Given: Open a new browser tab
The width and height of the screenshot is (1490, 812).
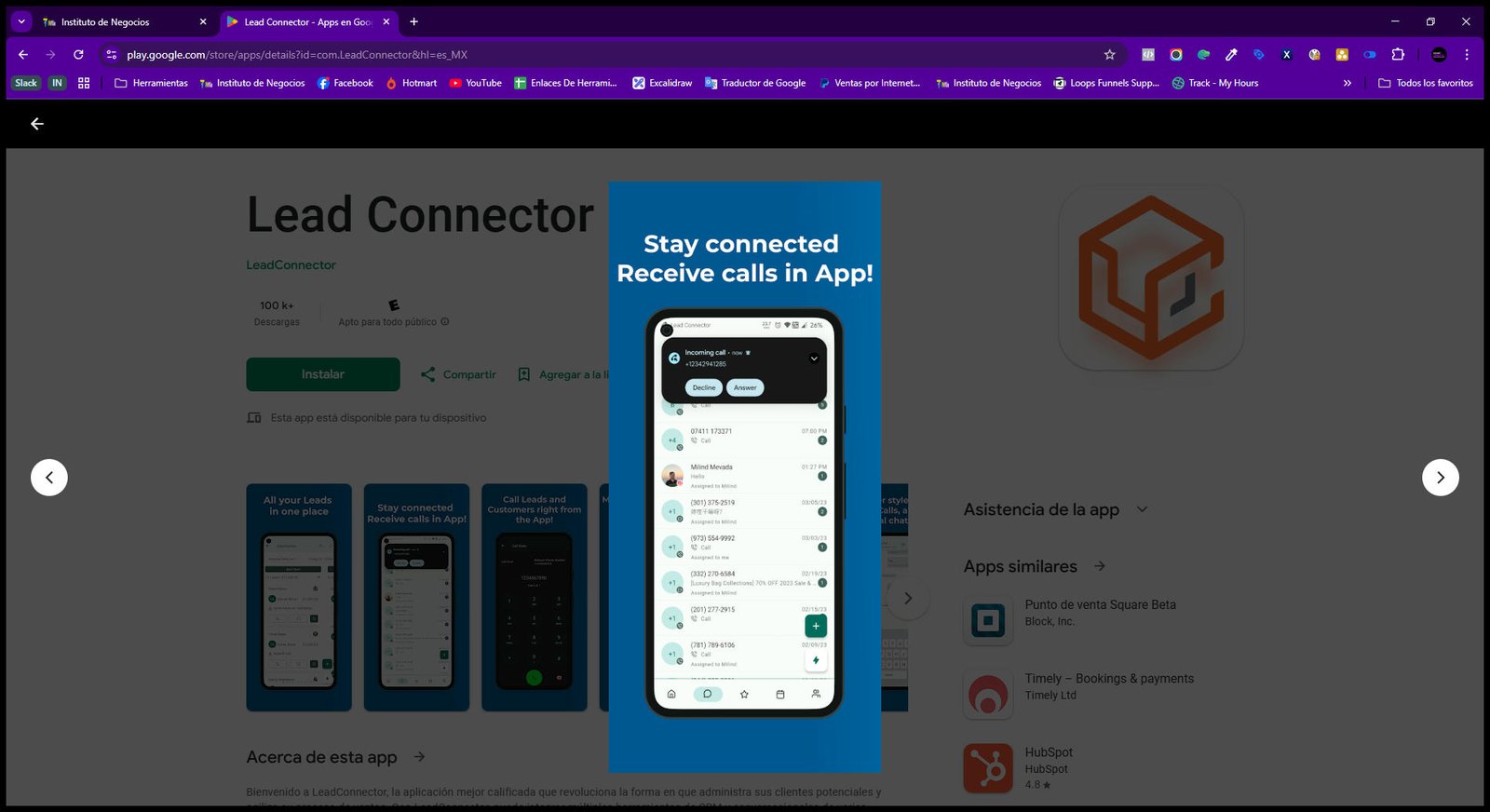Looking at the screenshot, I should point(413,21).
